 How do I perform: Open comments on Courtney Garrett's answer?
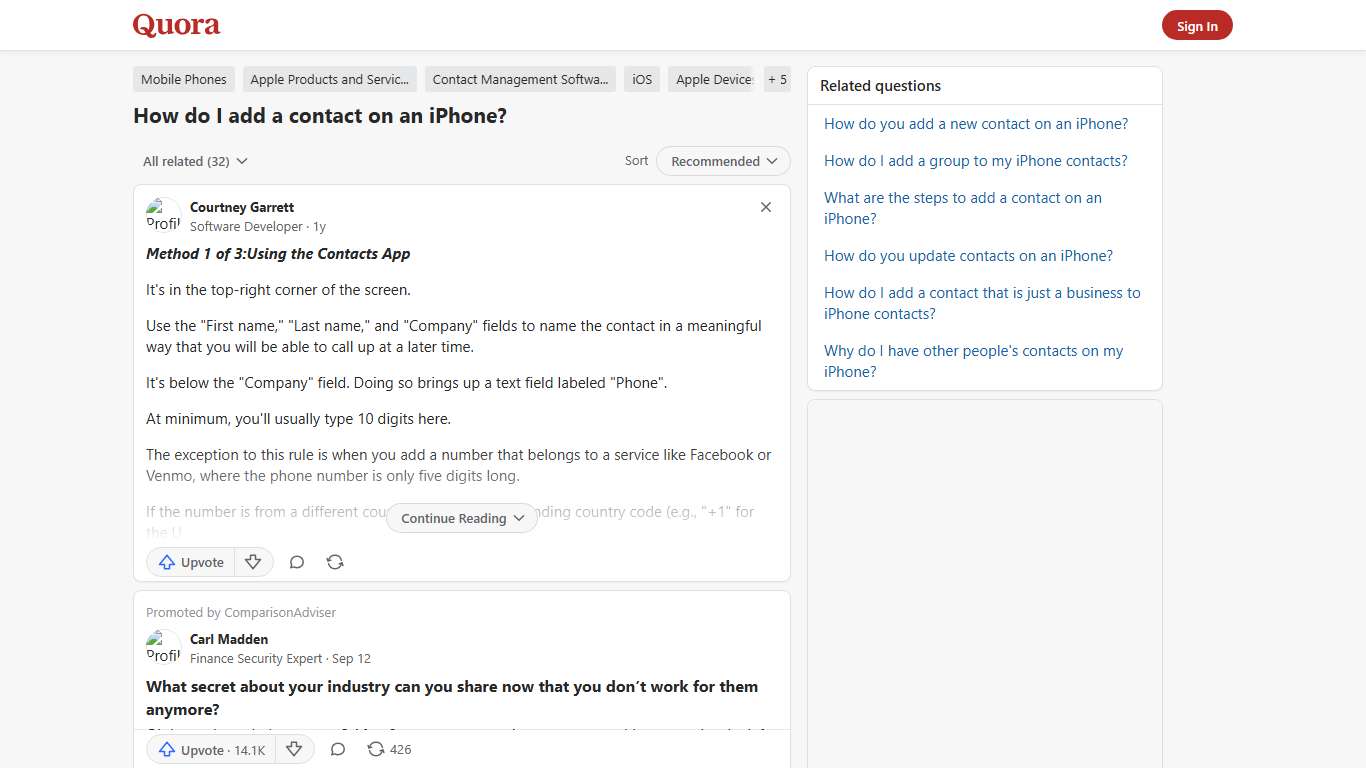pos(297,562)
